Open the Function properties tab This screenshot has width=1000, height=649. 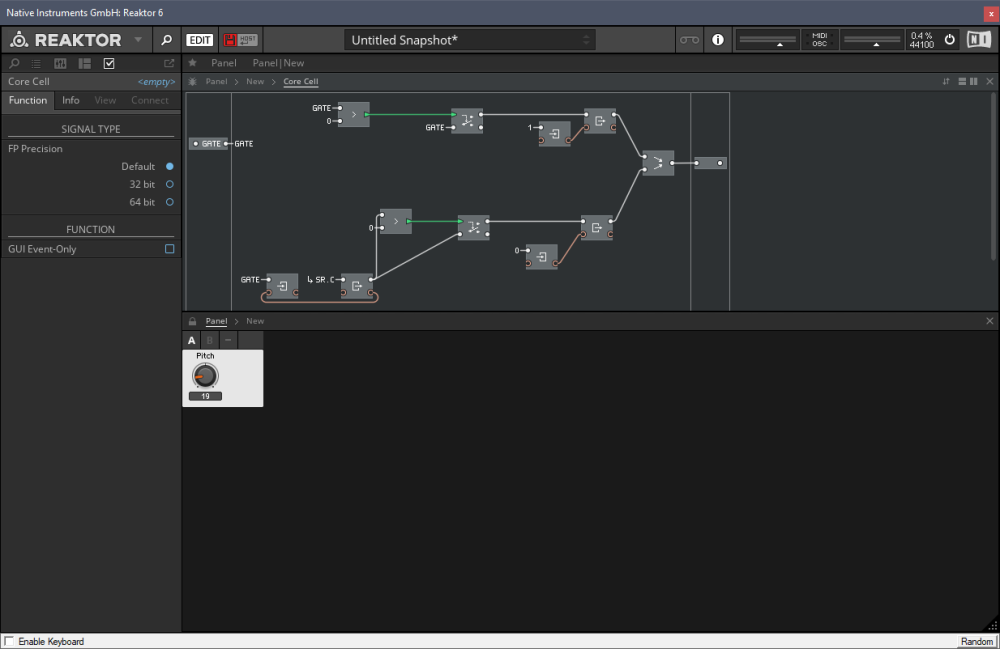click(x=28, y=100)
